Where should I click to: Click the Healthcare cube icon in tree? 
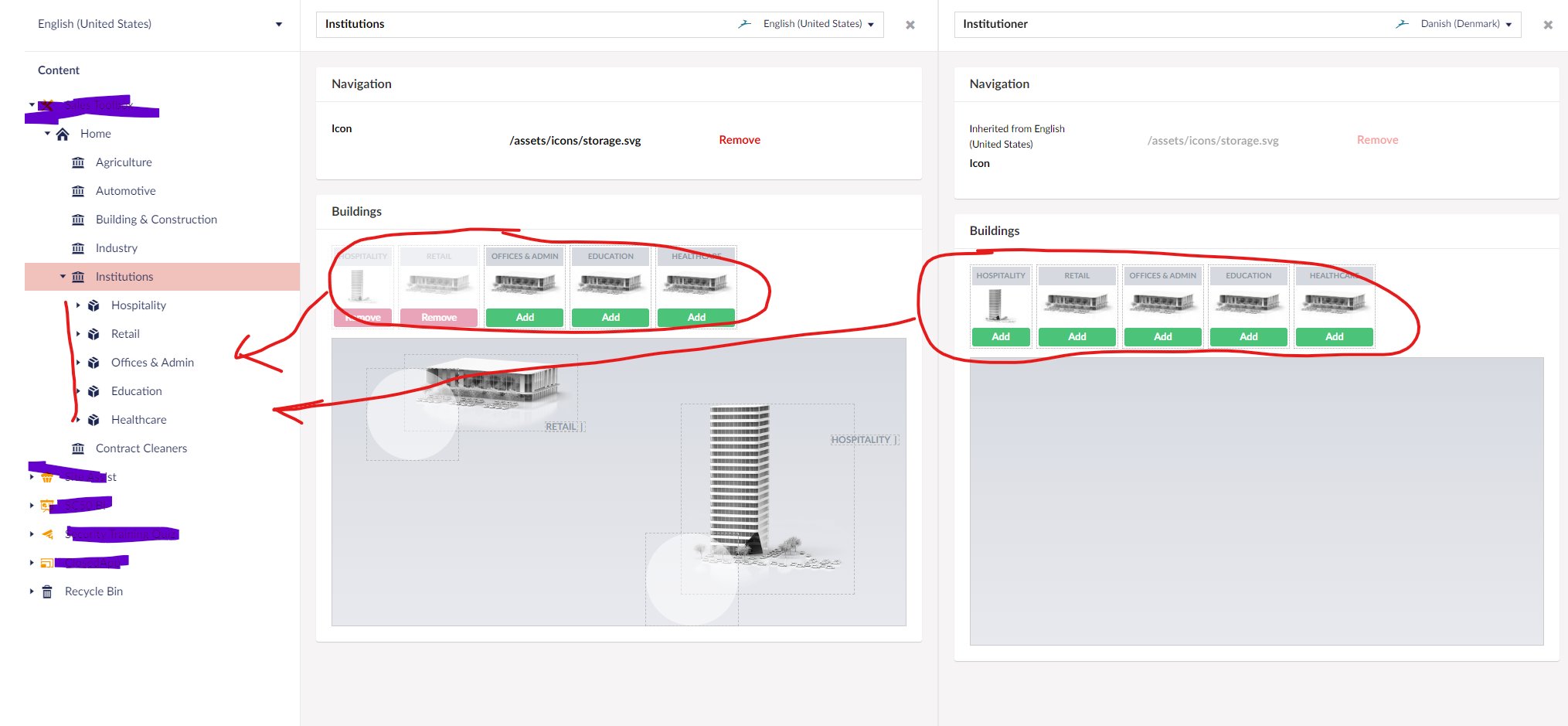[94, 420]
